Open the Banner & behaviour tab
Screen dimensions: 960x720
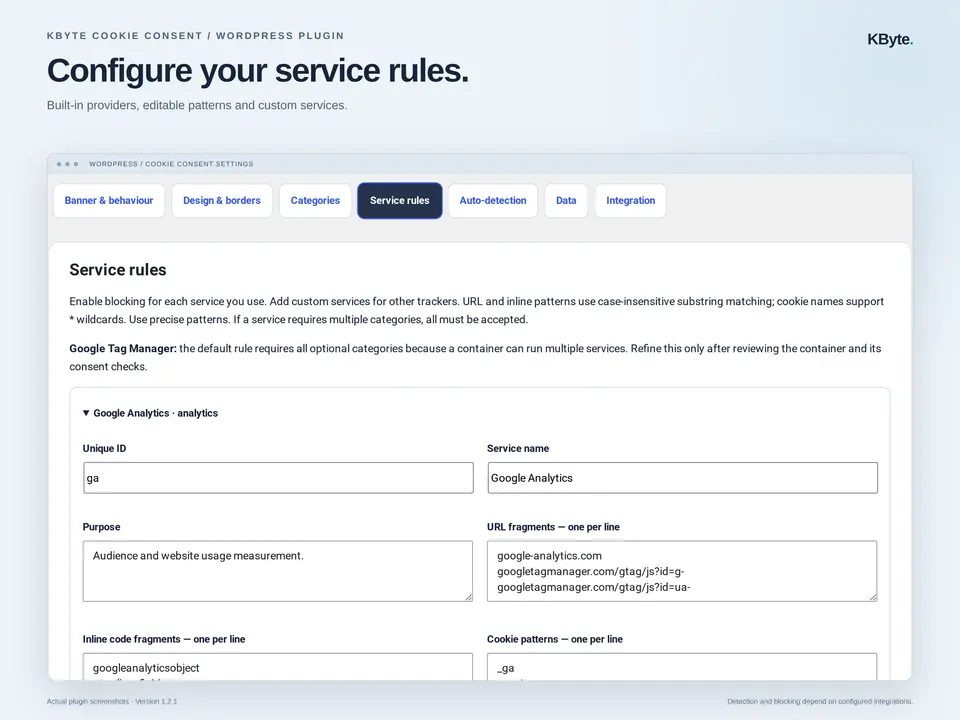109,200
